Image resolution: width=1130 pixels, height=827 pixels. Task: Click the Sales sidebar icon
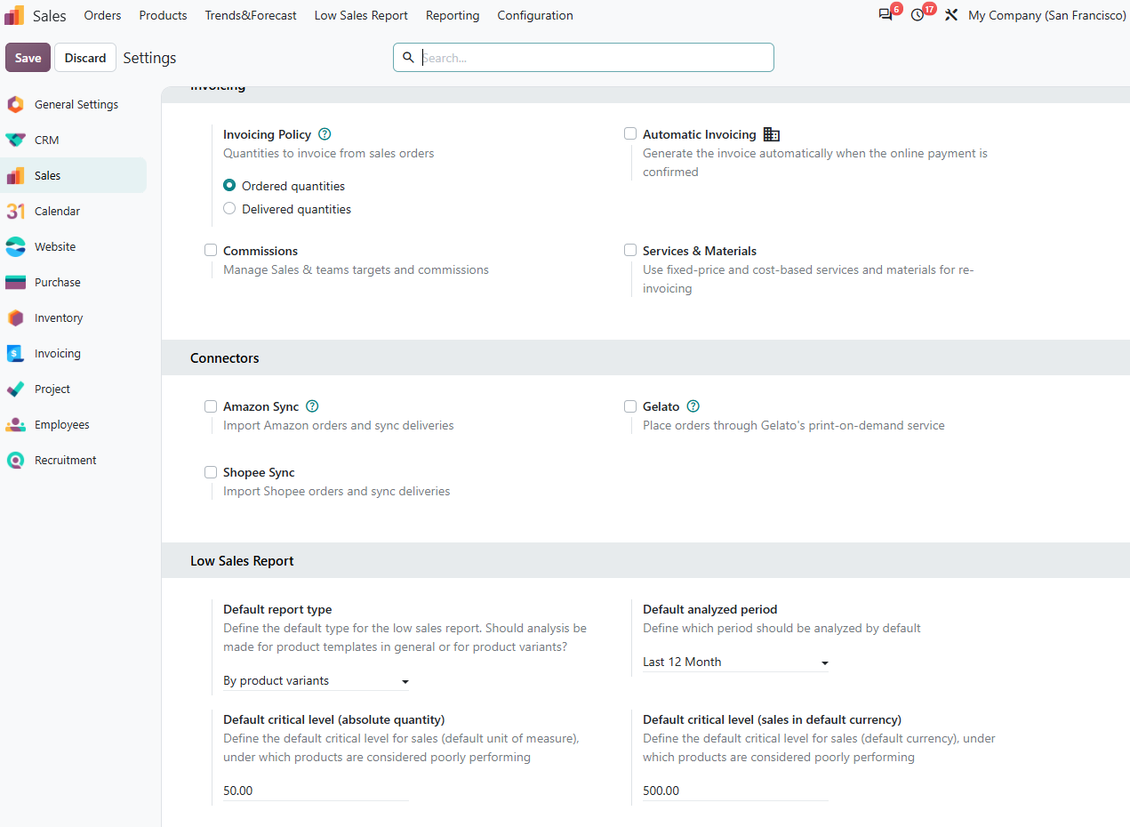15,176
